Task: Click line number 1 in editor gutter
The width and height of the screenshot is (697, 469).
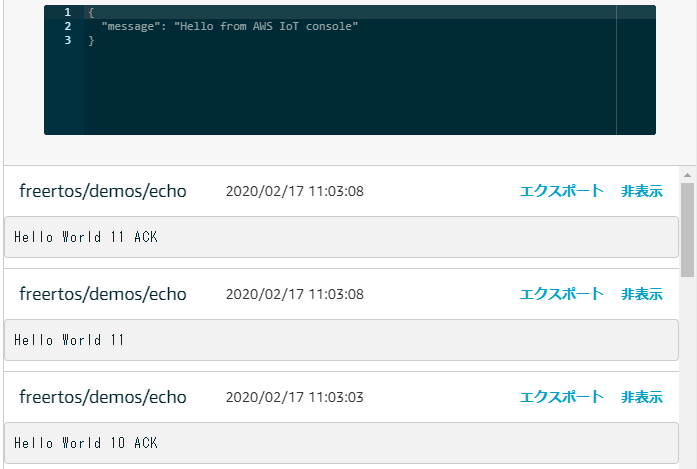Action: point(67,12)
